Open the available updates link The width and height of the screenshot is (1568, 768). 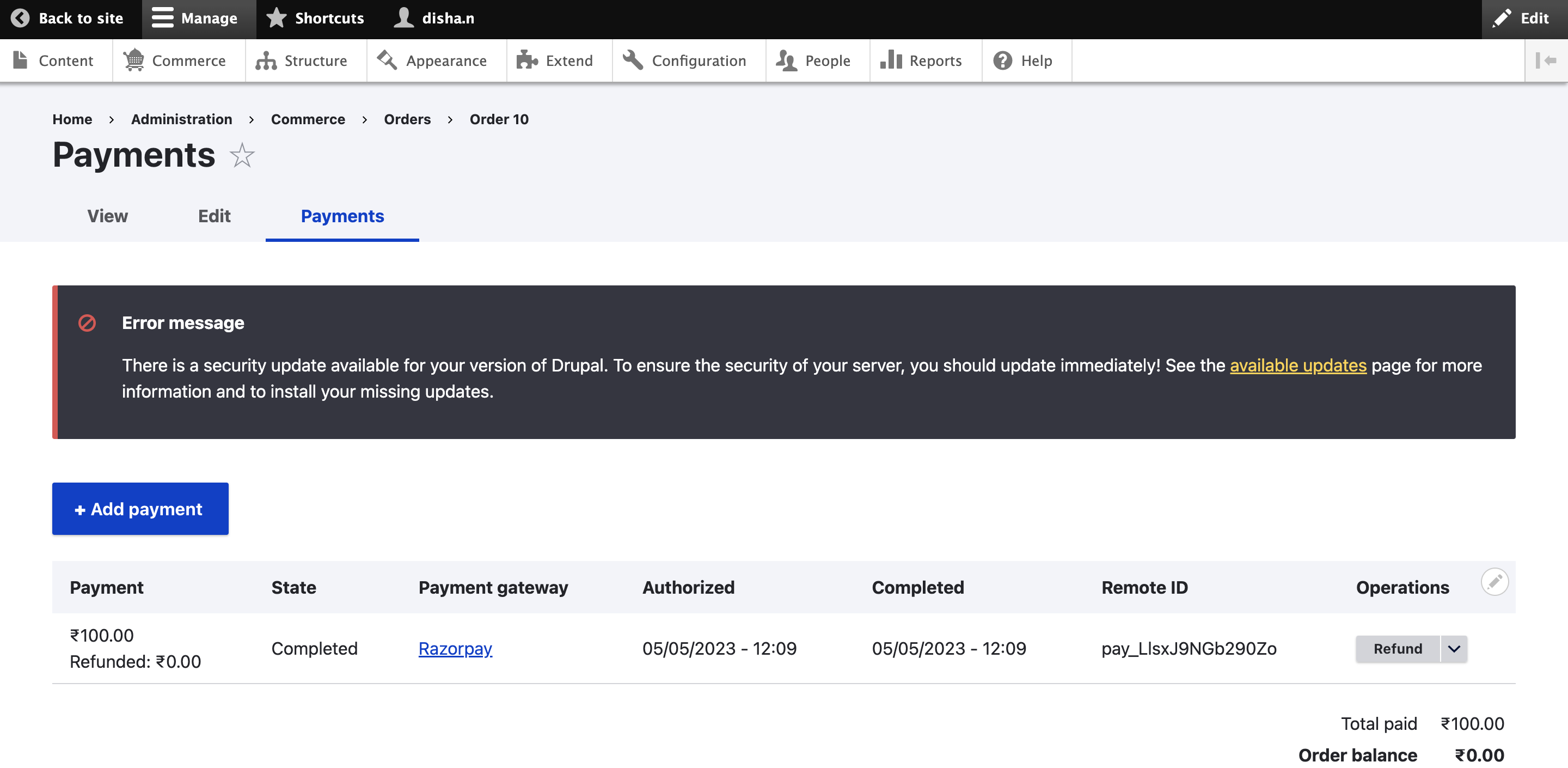(1298, 365)
